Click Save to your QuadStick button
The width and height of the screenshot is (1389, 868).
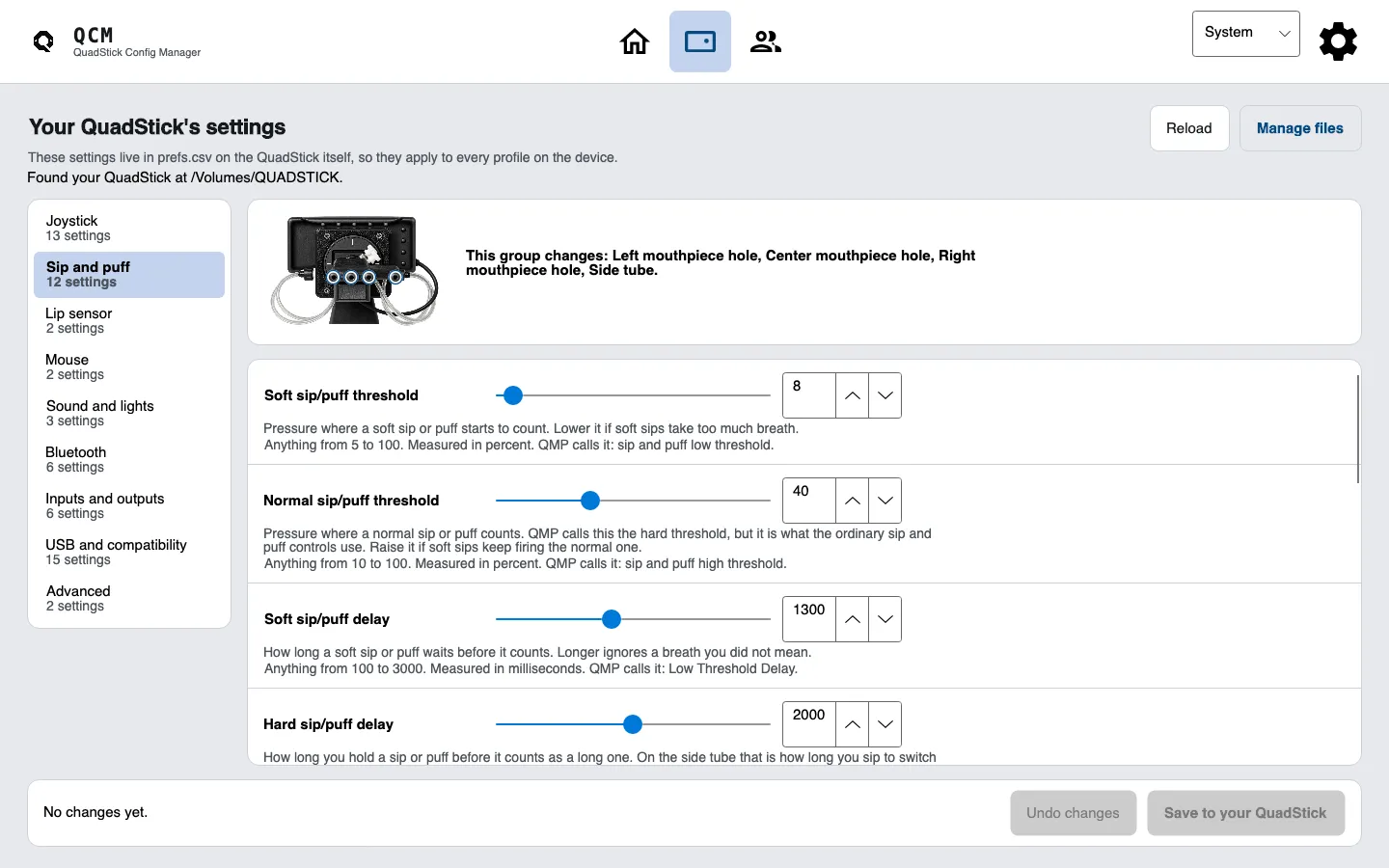1245,813
